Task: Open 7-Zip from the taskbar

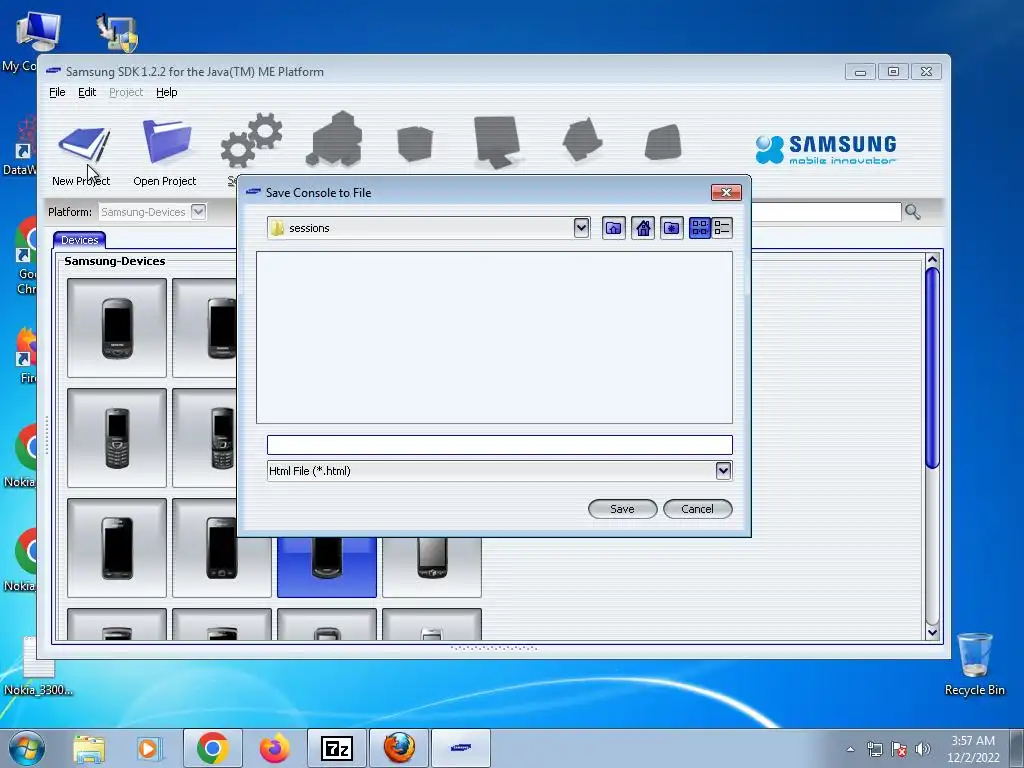Action: (337, 748)
